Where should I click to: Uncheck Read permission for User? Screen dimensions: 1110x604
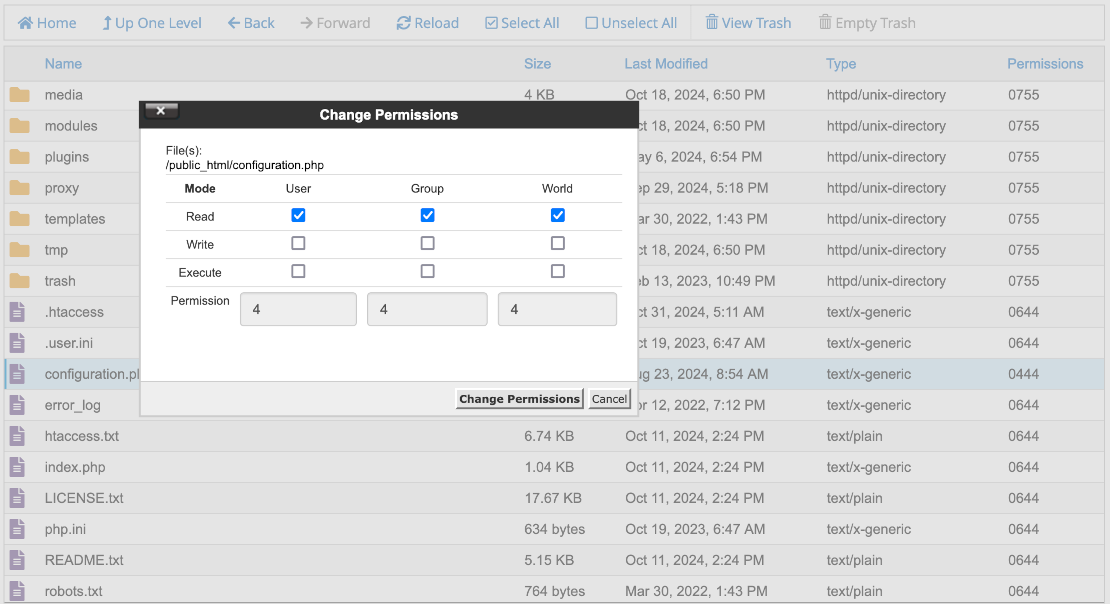(x=297, y=214)
